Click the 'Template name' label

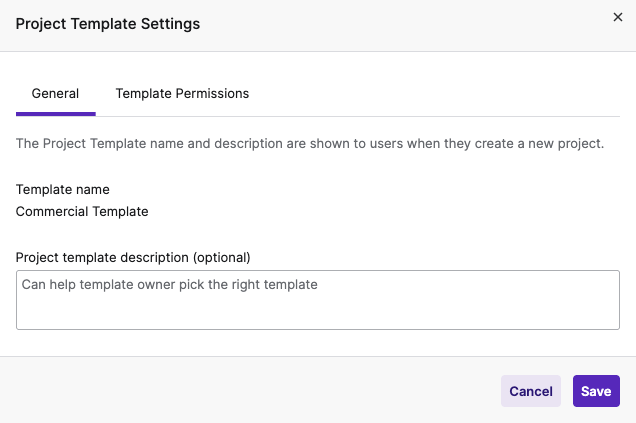pyautogui.click(x=62, y=189)
